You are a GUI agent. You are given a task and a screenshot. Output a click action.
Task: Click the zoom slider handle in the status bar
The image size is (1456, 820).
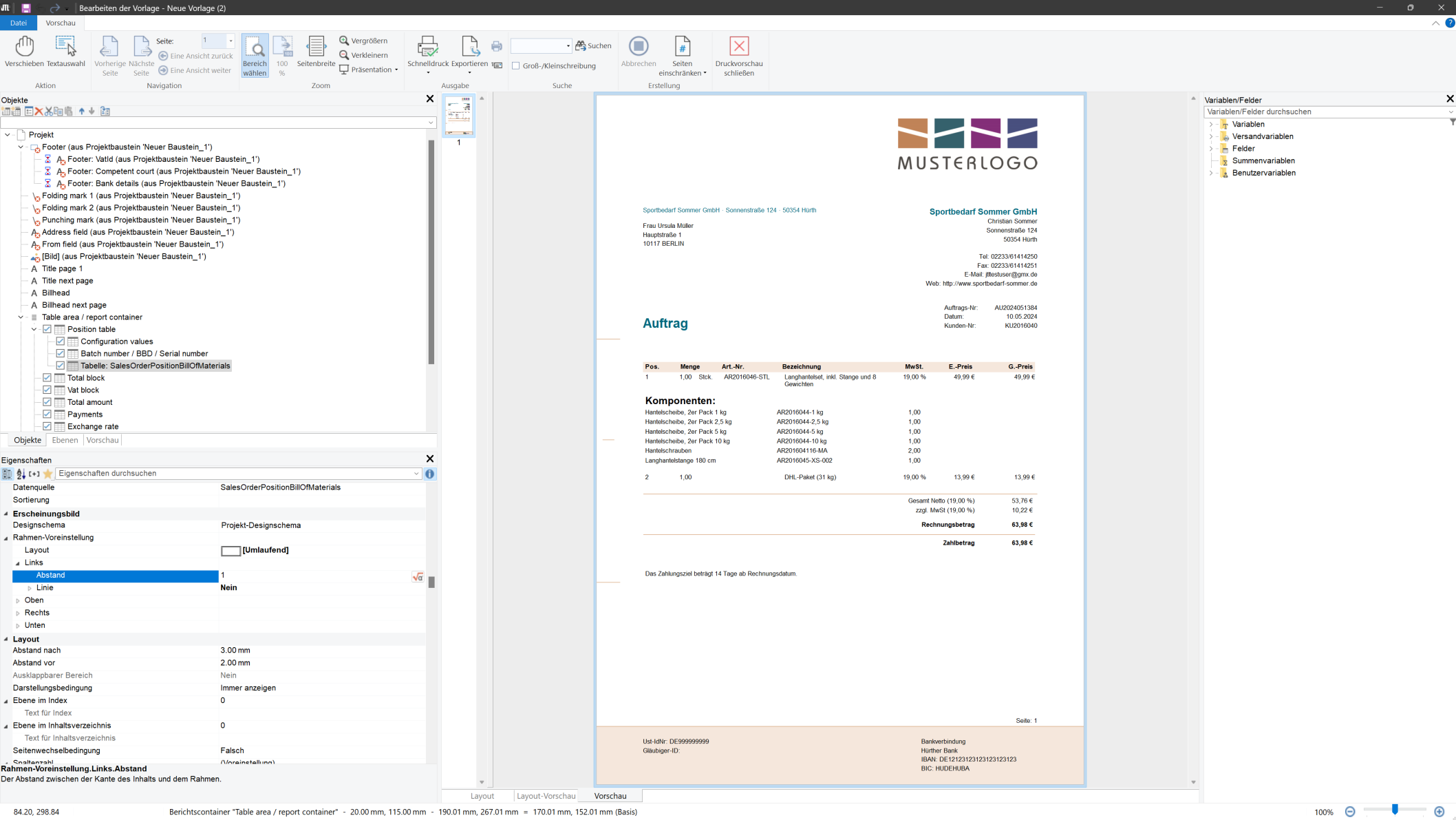(x=1395, y=810)
